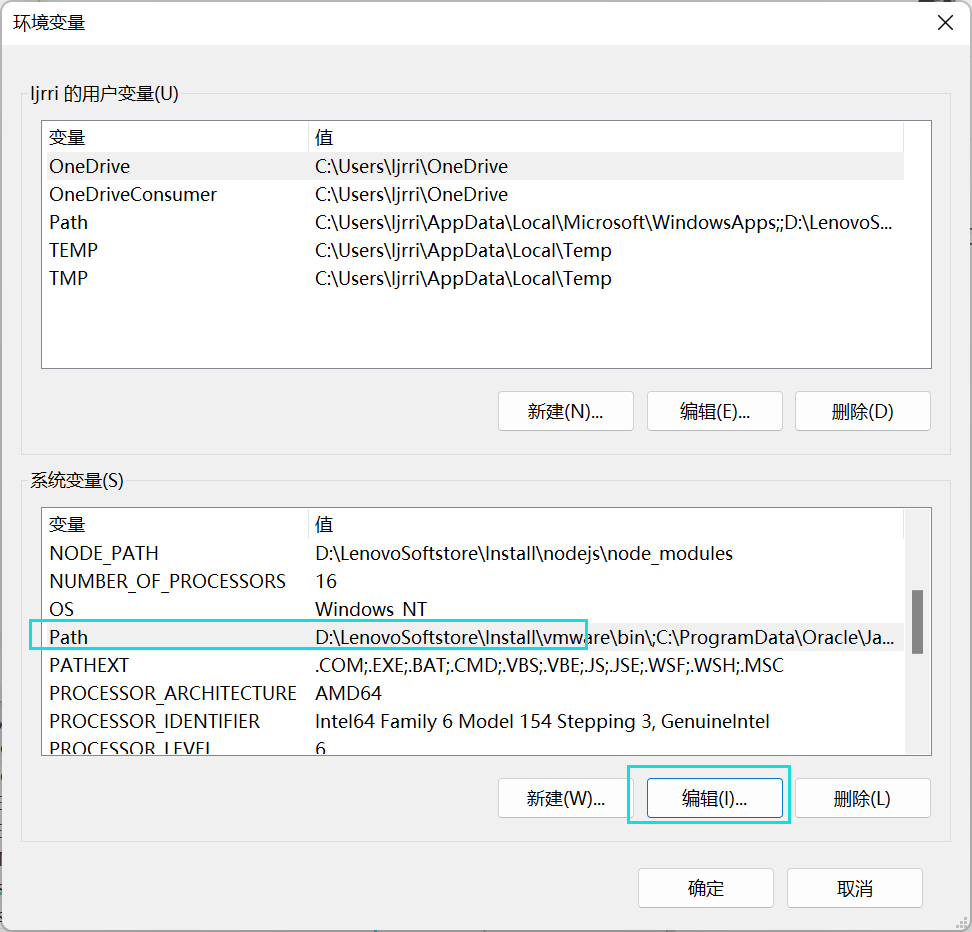Screen dimensions: 972x932
Task: Select the OneDrive user variable row
Action: click(475, 166)
